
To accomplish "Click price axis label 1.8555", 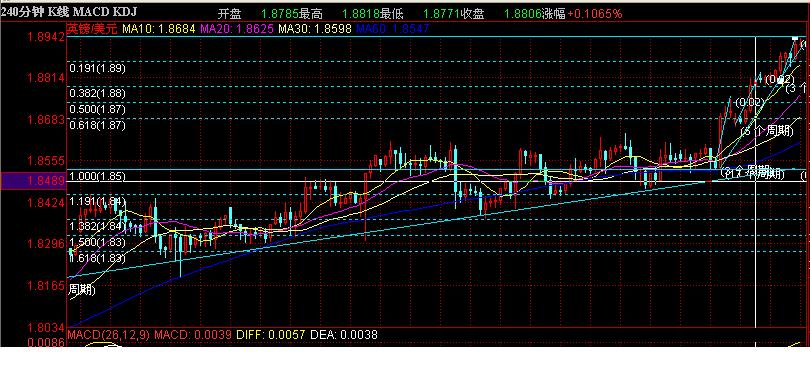I will 45,161.
